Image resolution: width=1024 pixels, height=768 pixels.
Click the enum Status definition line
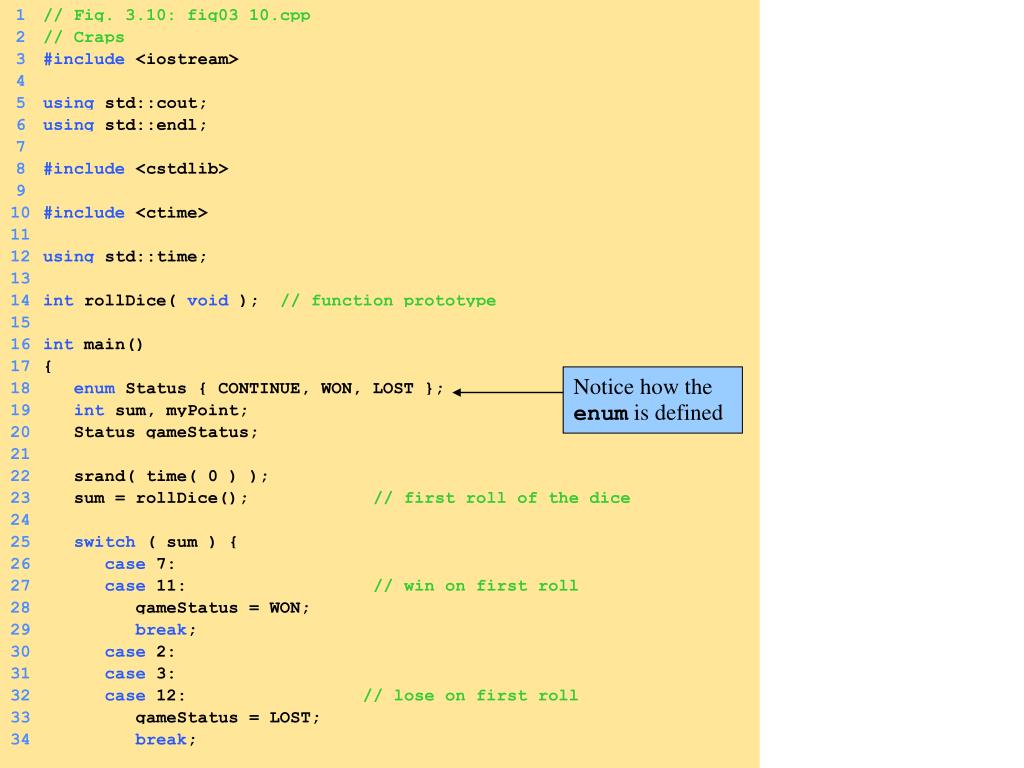pos(259,389)
